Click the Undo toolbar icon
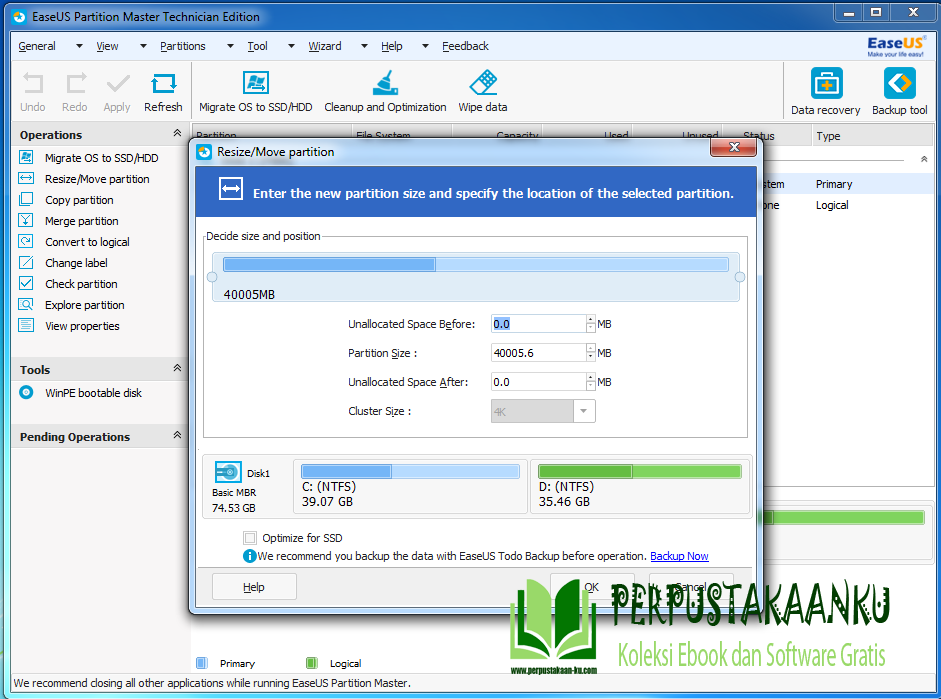941x699 pixels. (x=32, y=84)
